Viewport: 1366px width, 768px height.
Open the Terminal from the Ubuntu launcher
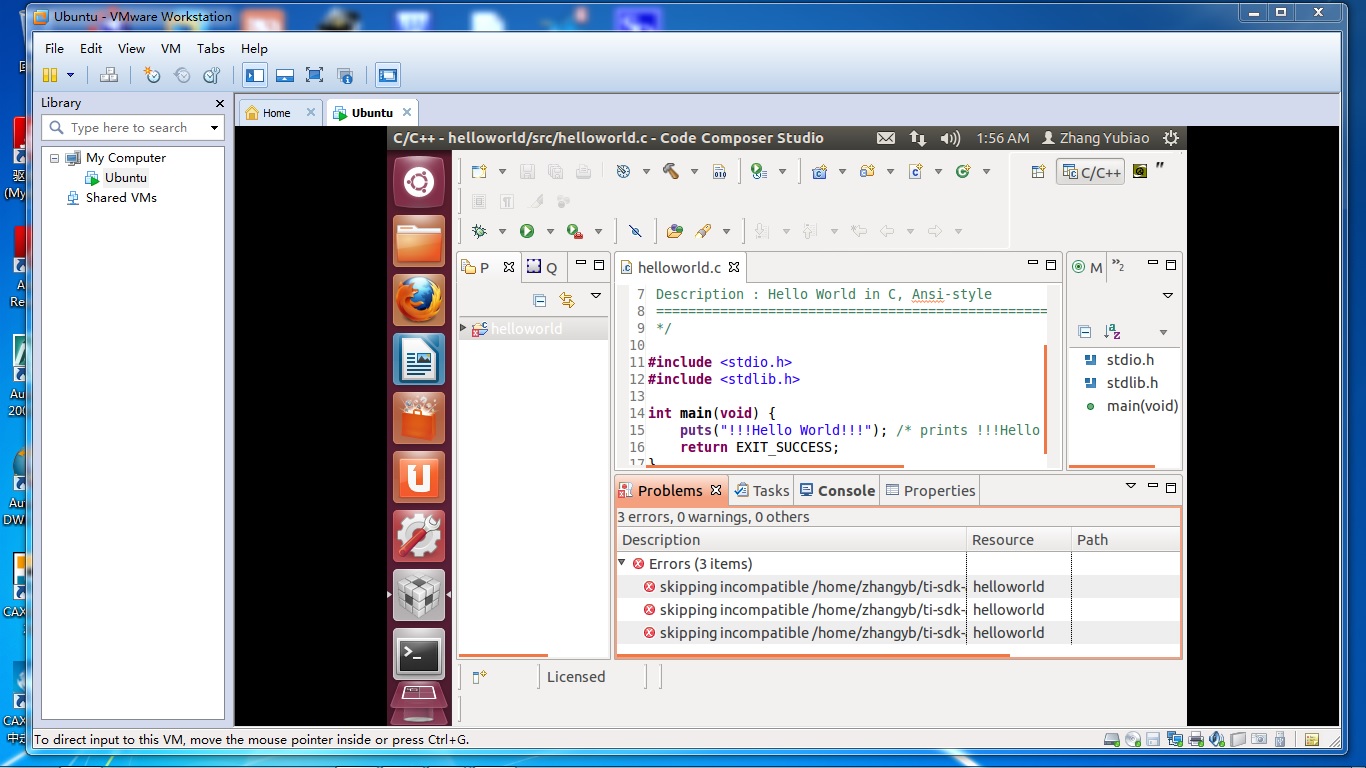[418, 655]
